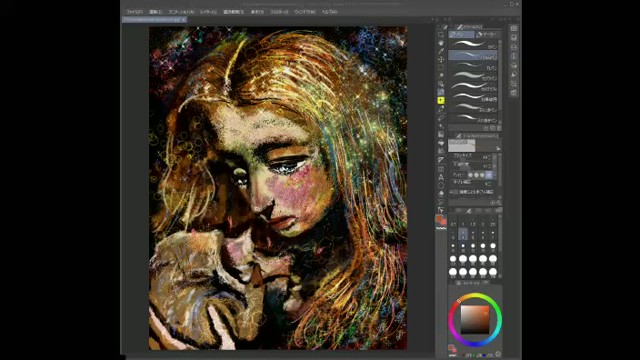640x360 pixels.
Task: Select the Zoom magnifier tool
Action: click(x=441, y=35)
